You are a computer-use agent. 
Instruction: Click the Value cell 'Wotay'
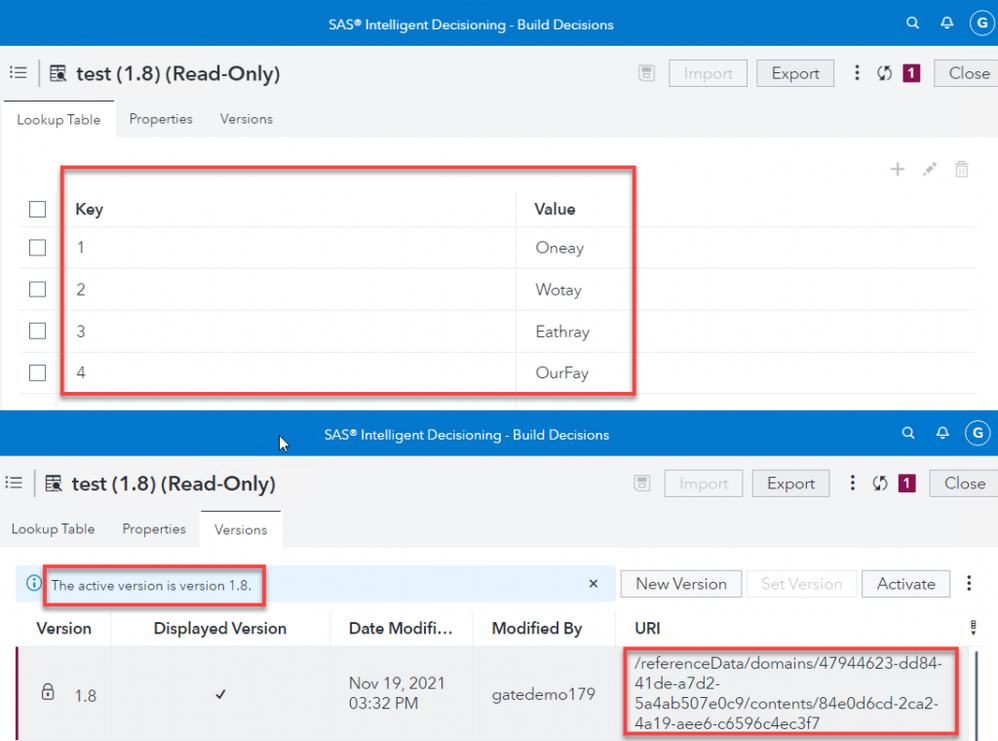558,290
